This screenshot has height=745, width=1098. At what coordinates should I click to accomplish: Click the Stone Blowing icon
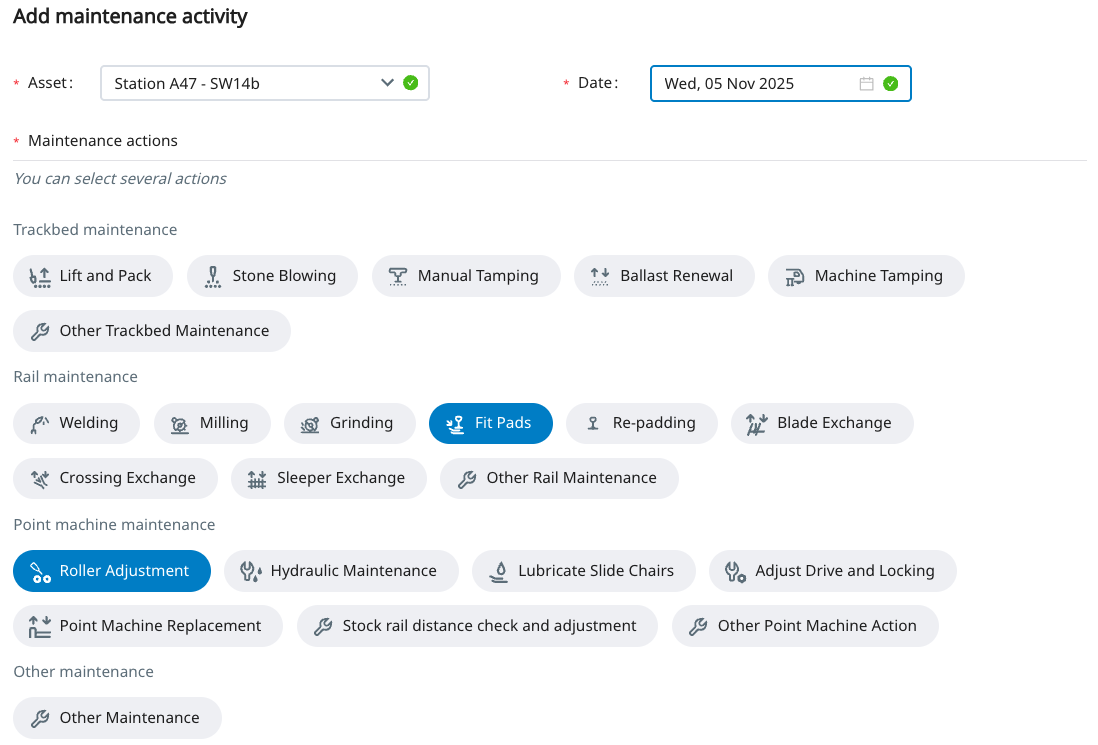[213, 276]
